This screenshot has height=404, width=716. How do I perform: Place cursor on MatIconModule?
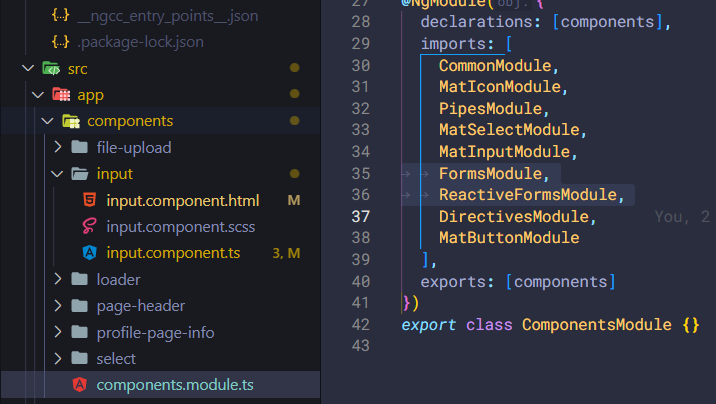coord(500,87)
